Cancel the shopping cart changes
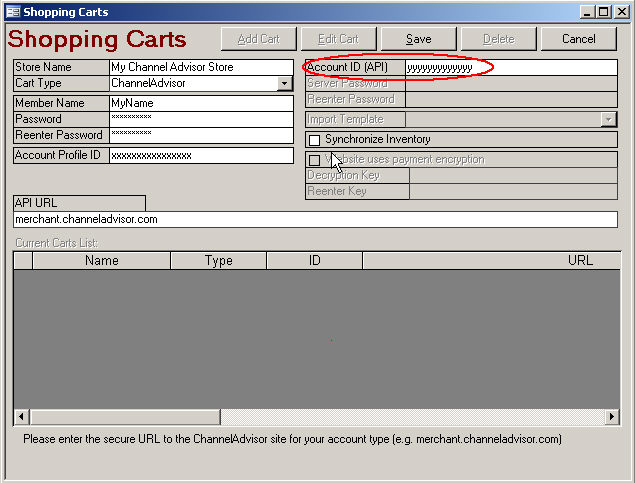635x483 pixels. click(579, 39)
